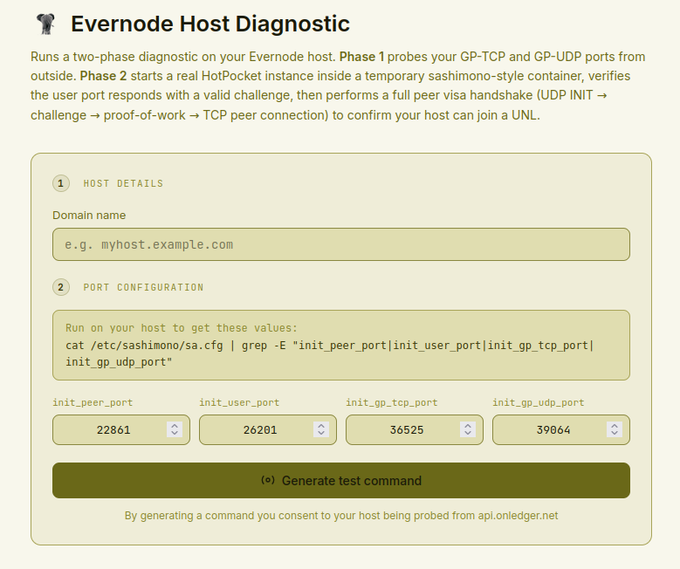The height and width of the screenshot is (569, 680).
Task: Click the step 2 circle badge
Action: (61, 287)
